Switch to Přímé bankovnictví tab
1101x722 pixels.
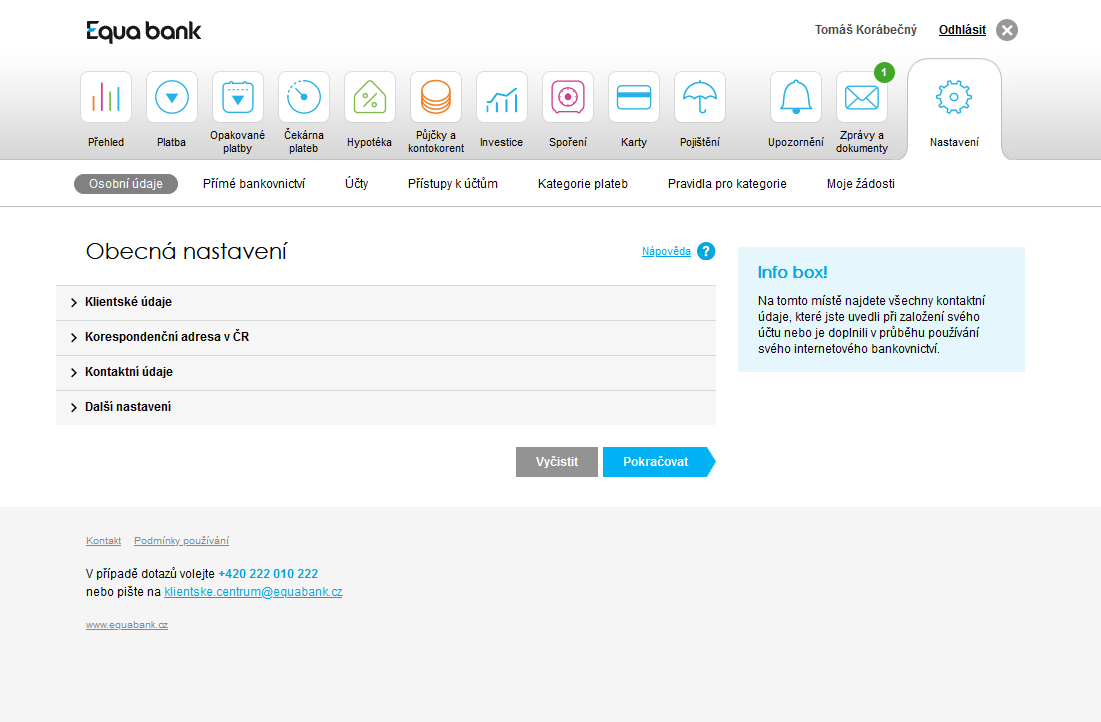pyautogui.click(x=254, y=184)
